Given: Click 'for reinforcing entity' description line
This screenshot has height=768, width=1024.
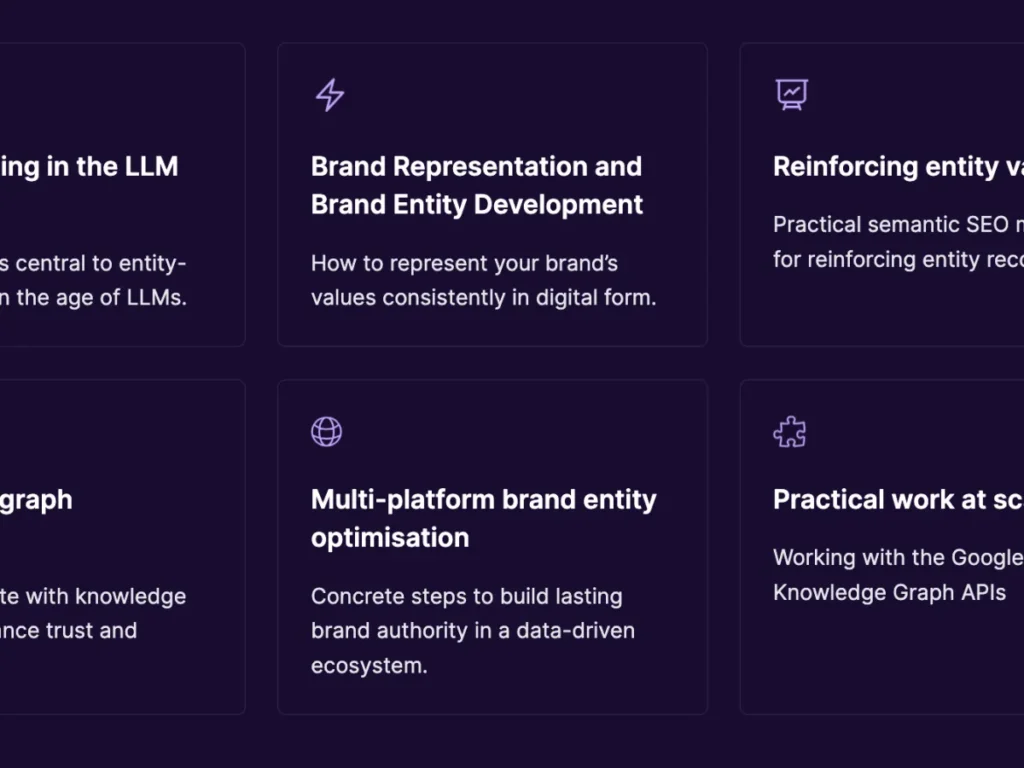Looking at the screenshot, I should [897, 260].
